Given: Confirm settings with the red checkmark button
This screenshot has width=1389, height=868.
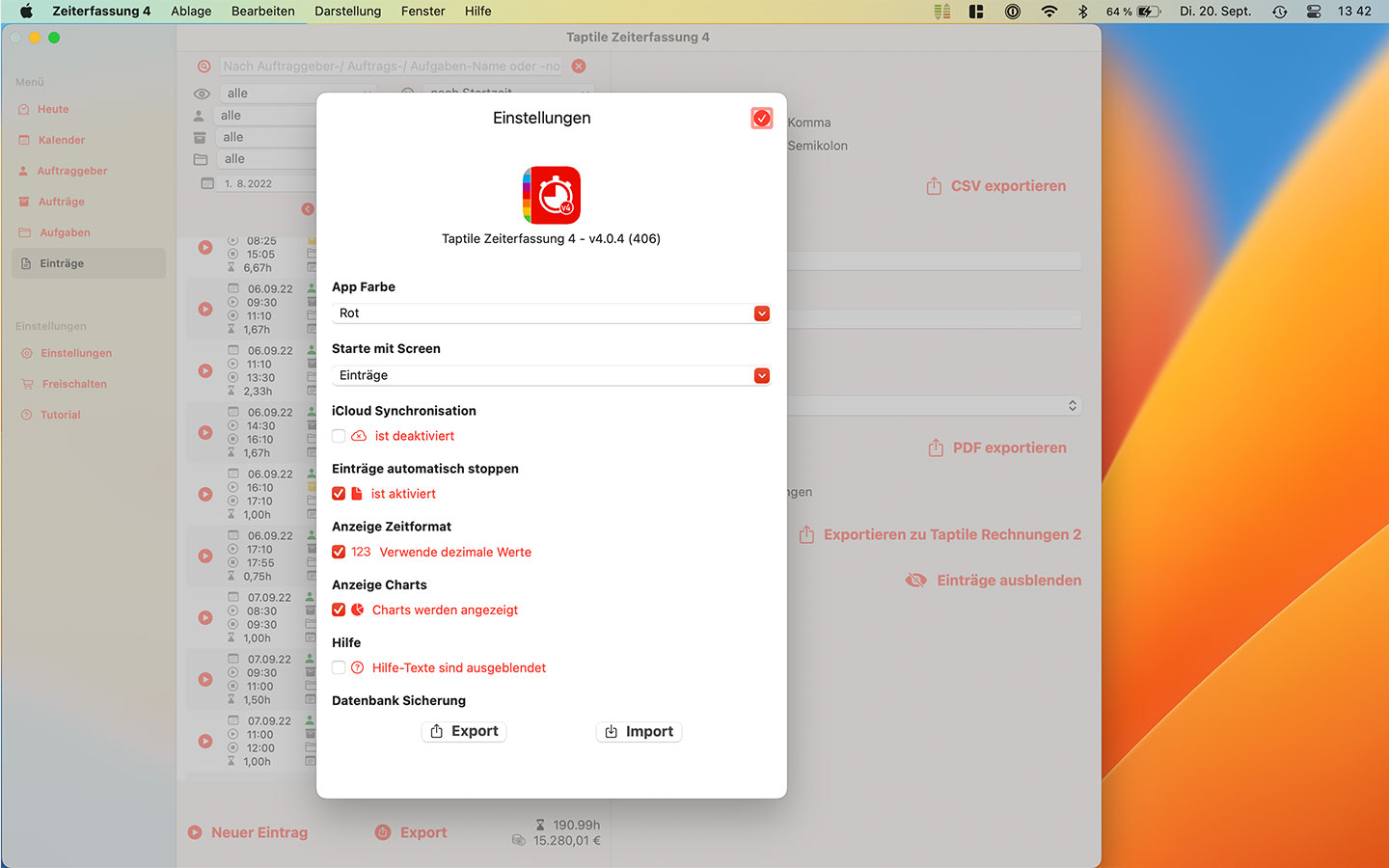Looking at the screenshot, I should click(x=762, y=118).
